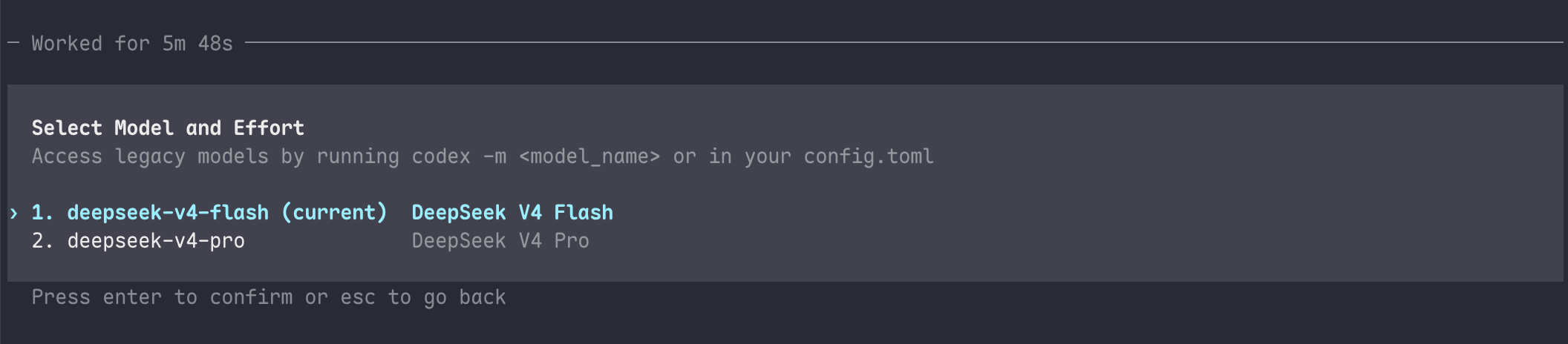
Task: Click the number 2 list marker
Action: click(x=42, y=241)
